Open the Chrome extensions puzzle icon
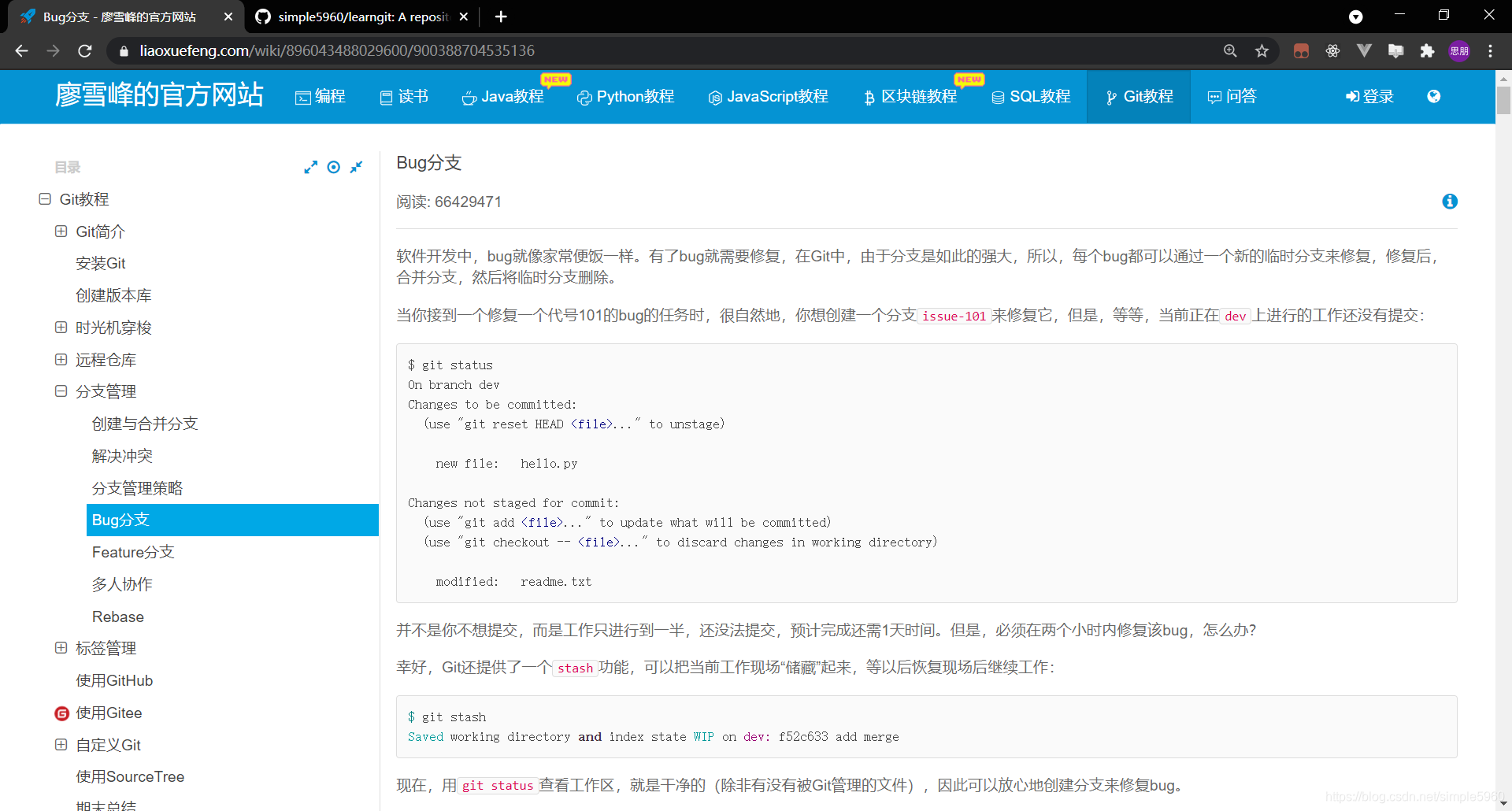The height and width of the screenshot is (811, 1512). (x=1427, y=51)
